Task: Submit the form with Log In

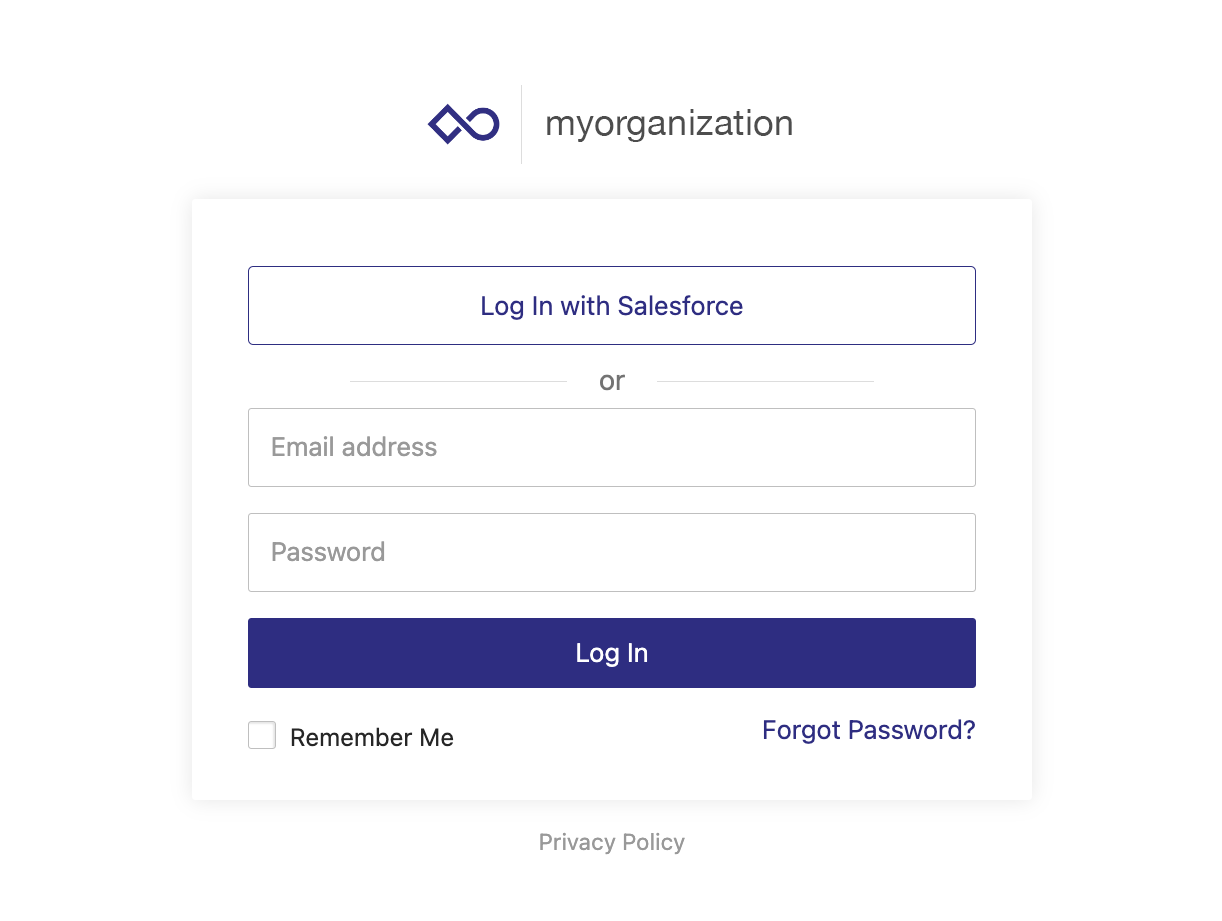Action: coord(611,653)
